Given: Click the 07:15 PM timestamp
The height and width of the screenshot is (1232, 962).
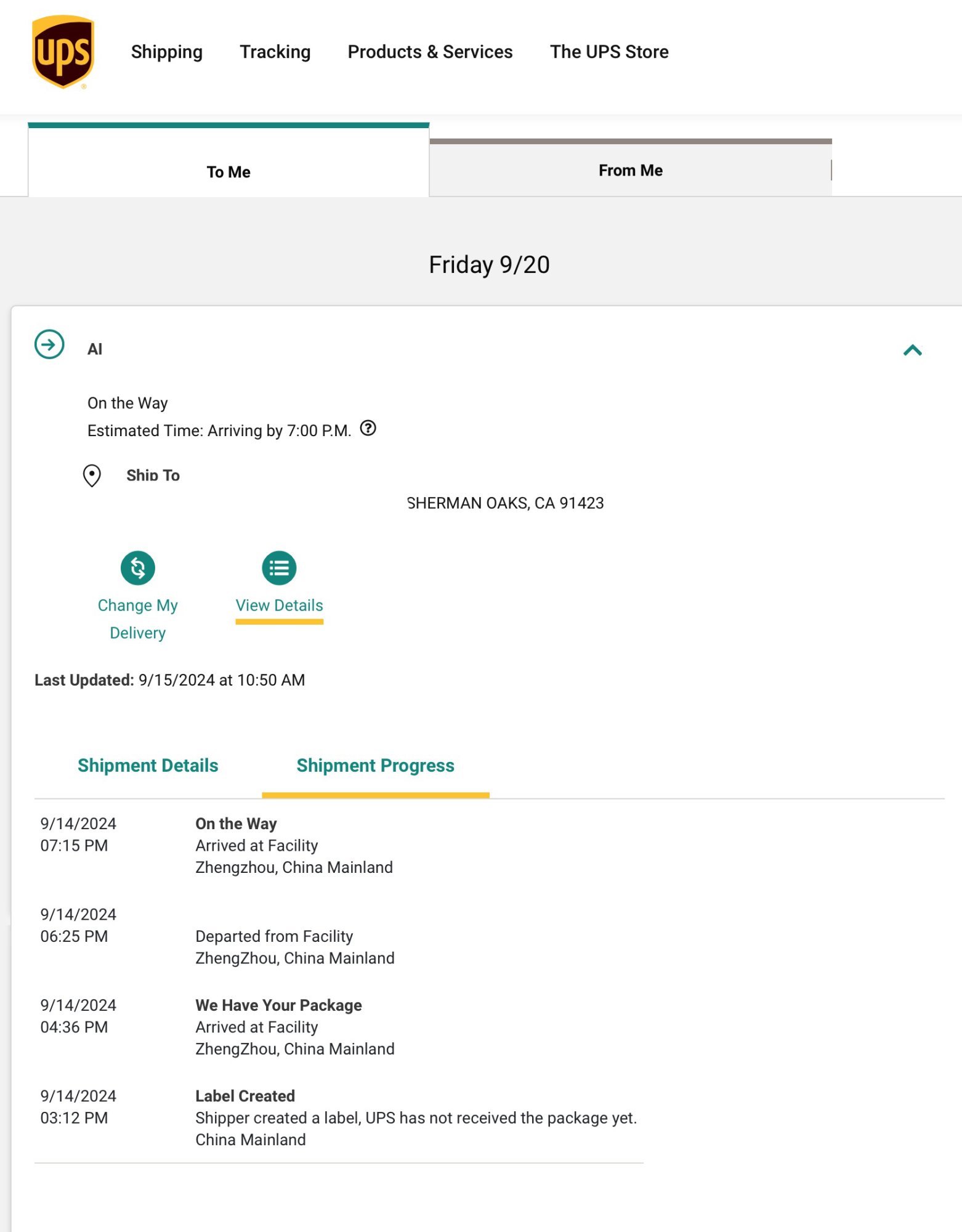Looking at the screenshot, I should point(74,845).
